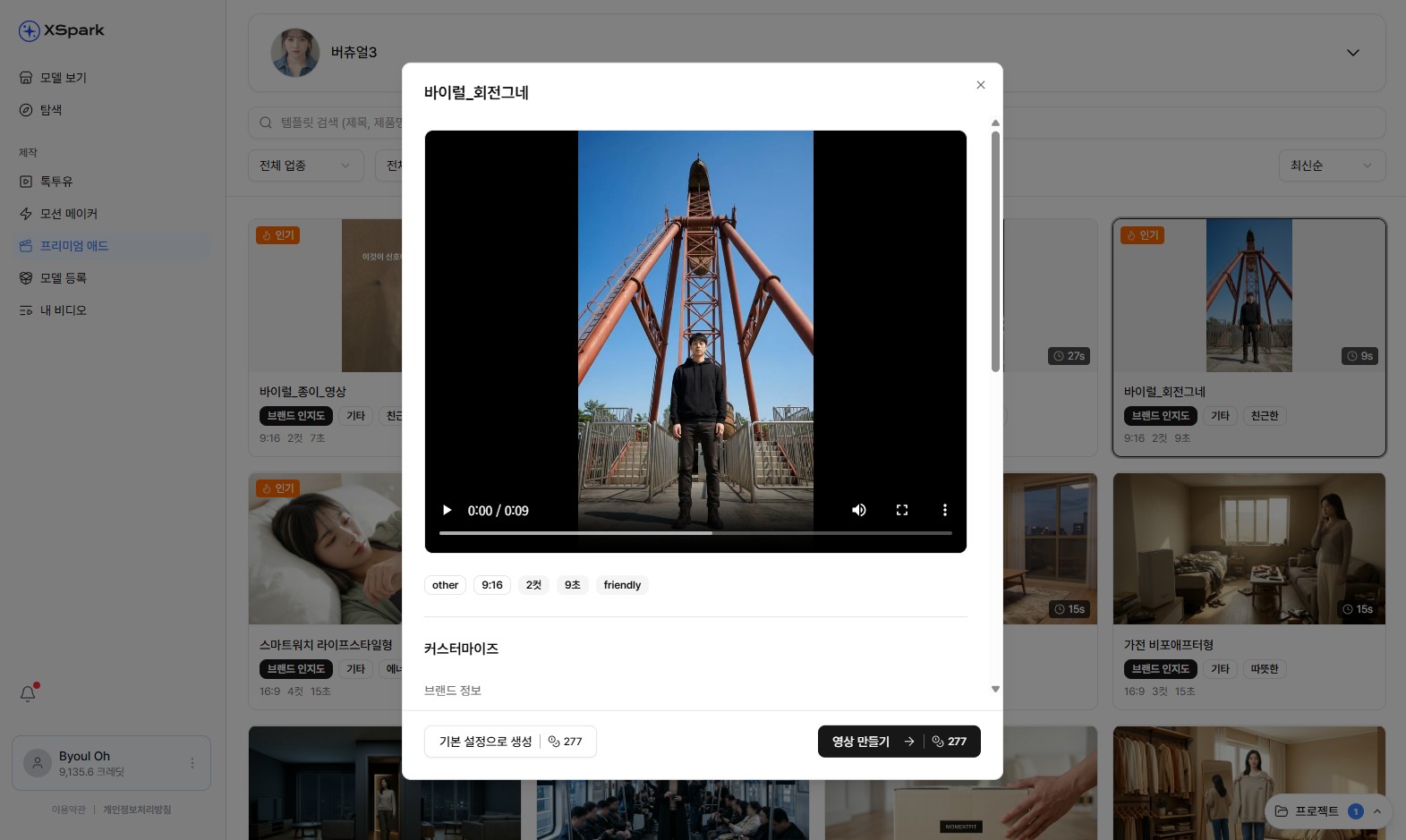Play the 바이럴_회전그네 video

click(x=447, y=510)
